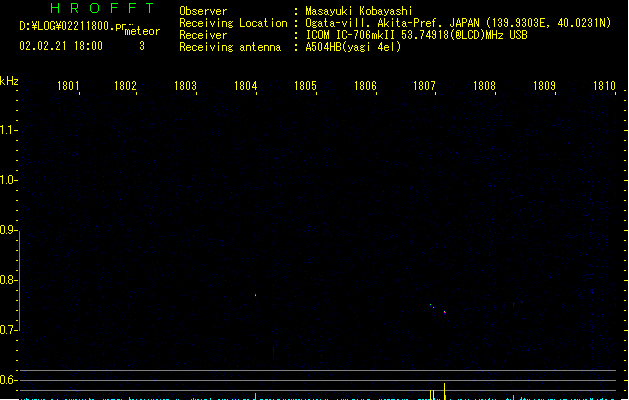Click the Observer field label
629x400 pixels.
coord(203,11)
